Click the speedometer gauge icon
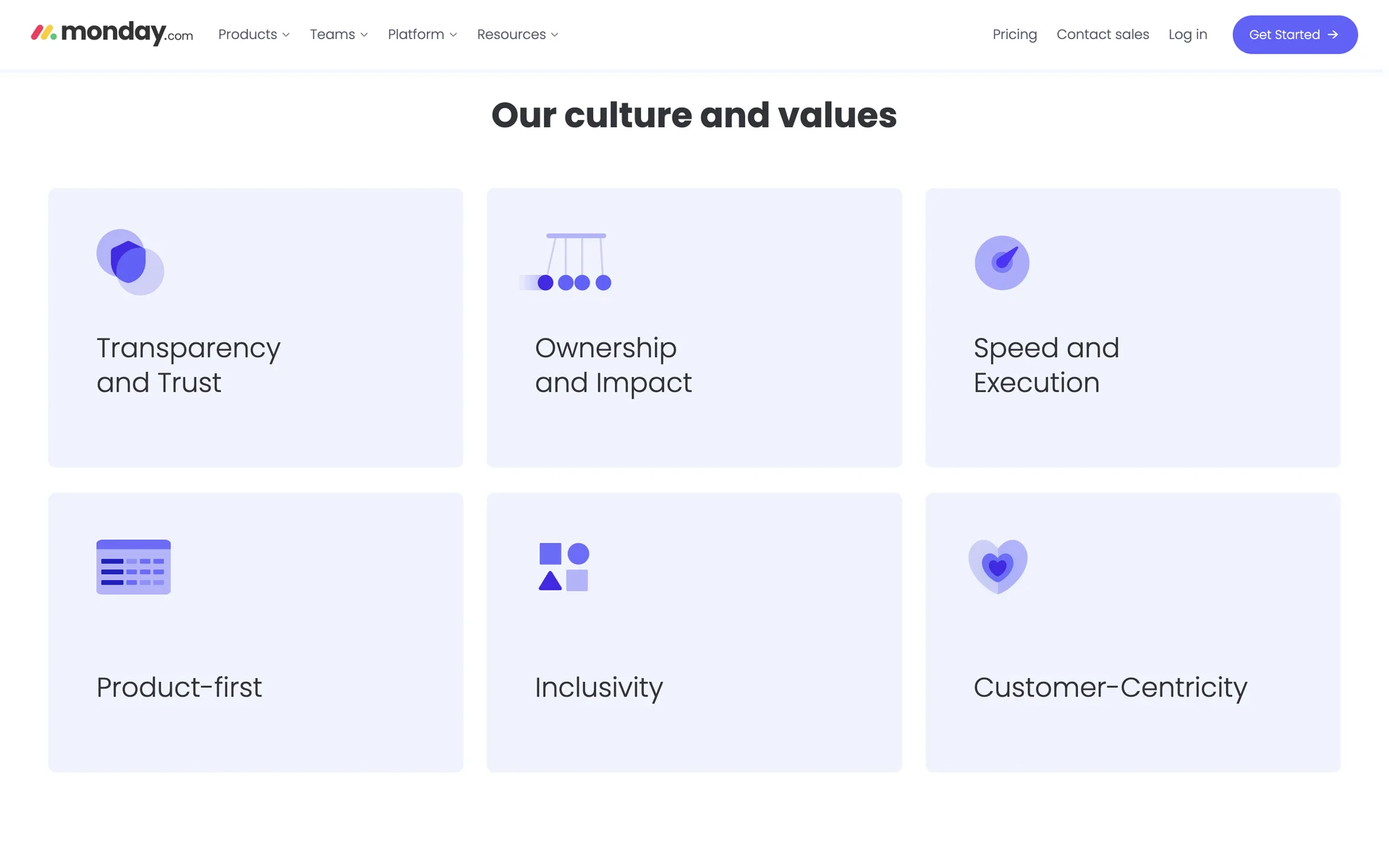Screen dimensions: 1389x868 pos(1001,263)
